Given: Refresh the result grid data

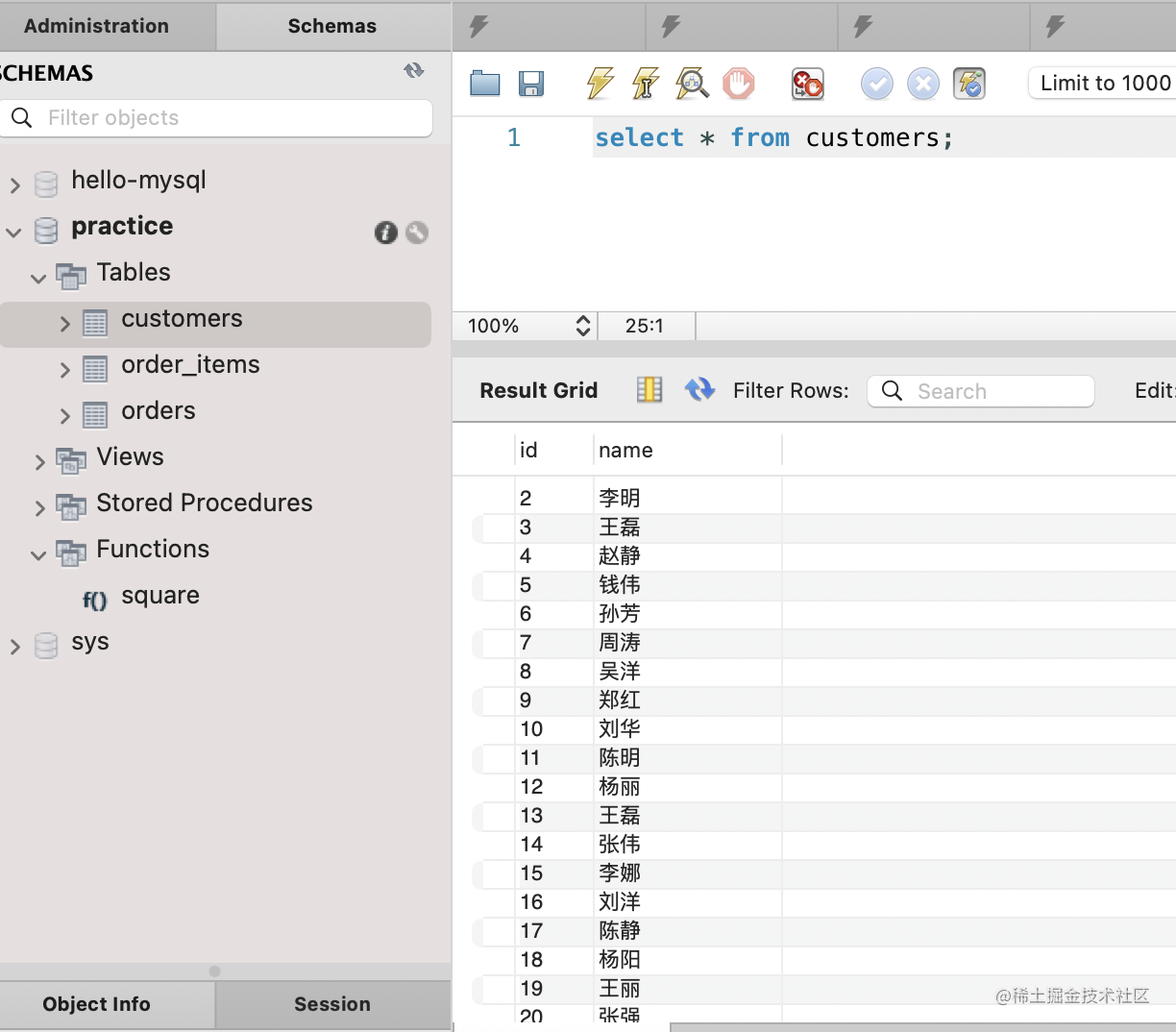Looking at the screenshot, I should pyautogui.click(x=699, y=389).
